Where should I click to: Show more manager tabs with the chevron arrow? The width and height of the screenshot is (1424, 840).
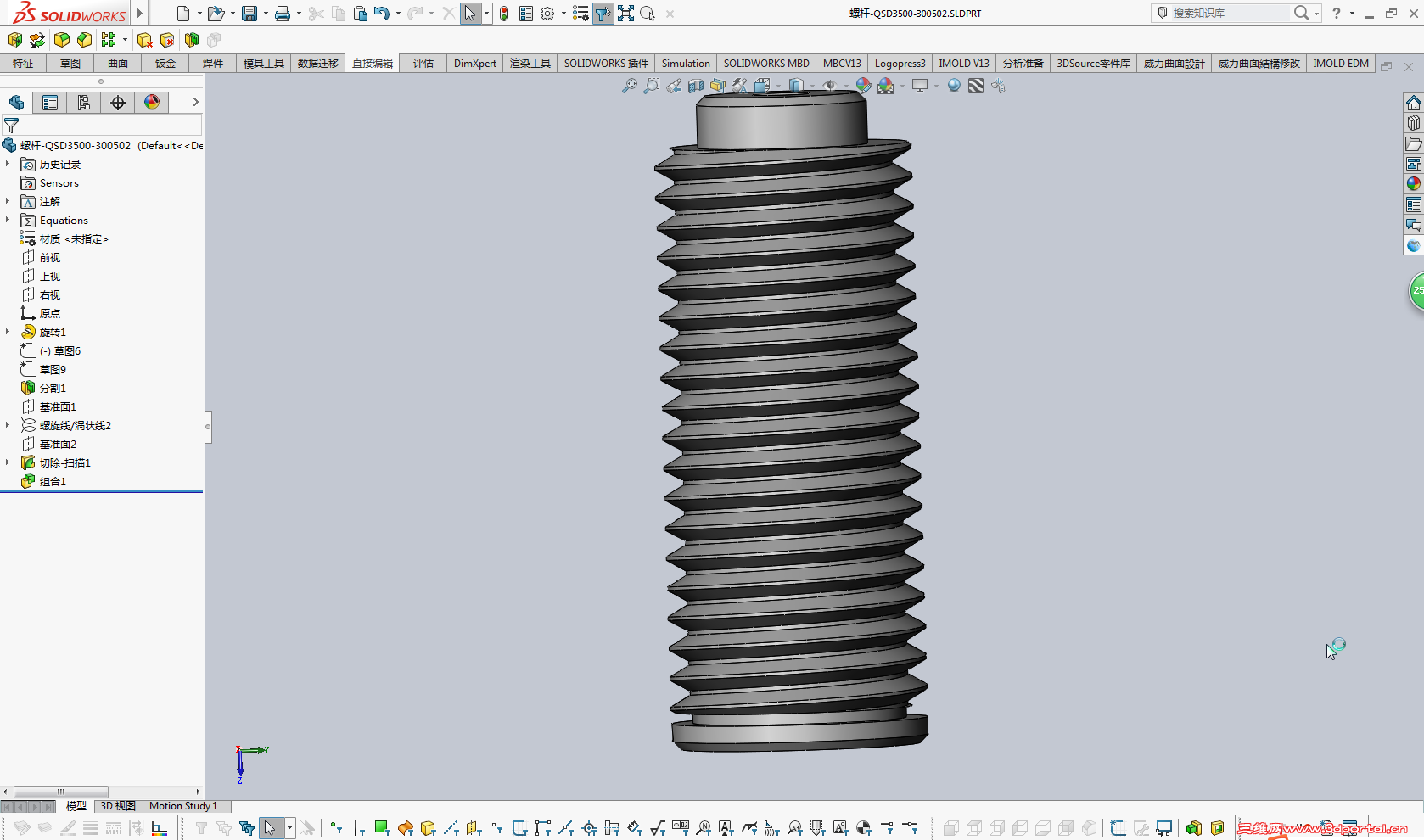[195, 102]
